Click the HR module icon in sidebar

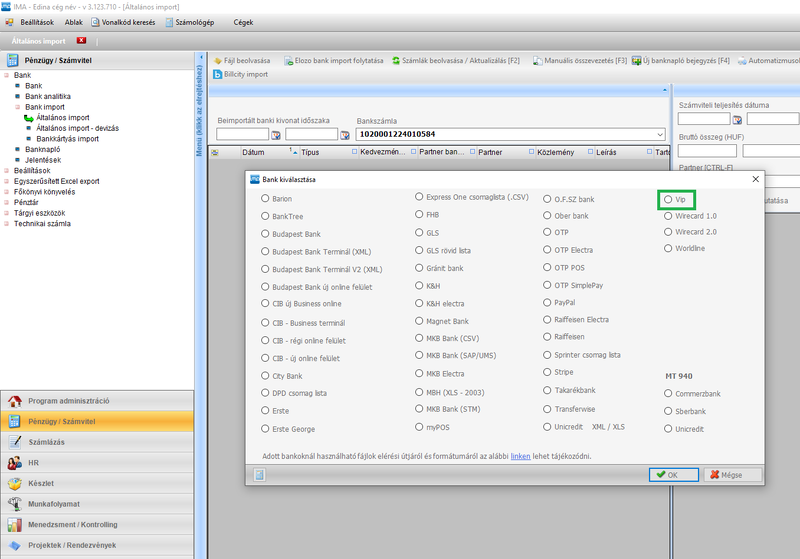pyautogui.click(x=15, y=463)
